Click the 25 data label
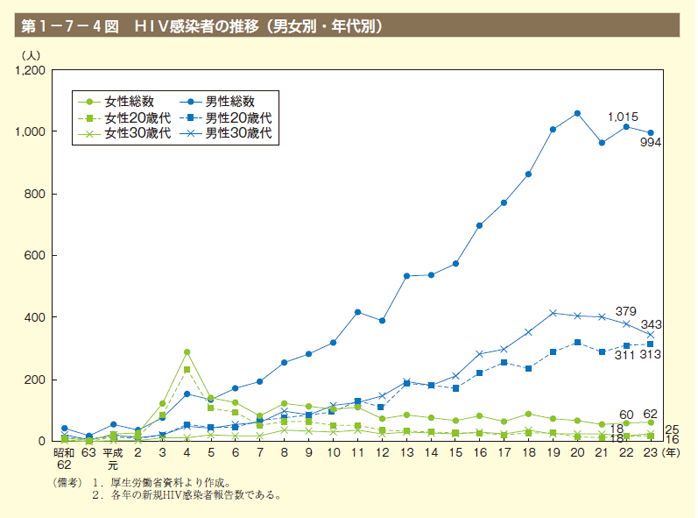Image resolution: width=698 pixels, height=518 pixels. pos(672,429)
